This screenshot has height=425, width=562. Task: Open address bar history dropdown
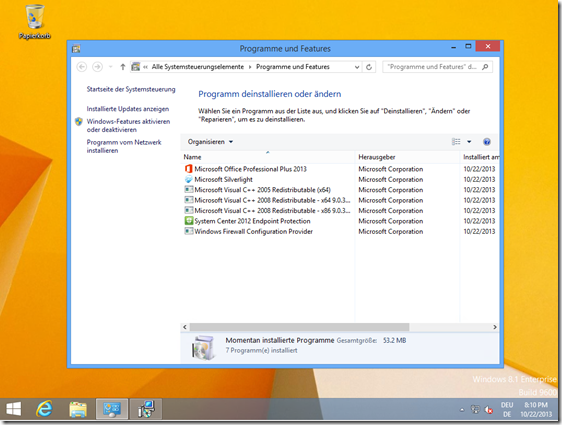(x=357, y=67)
